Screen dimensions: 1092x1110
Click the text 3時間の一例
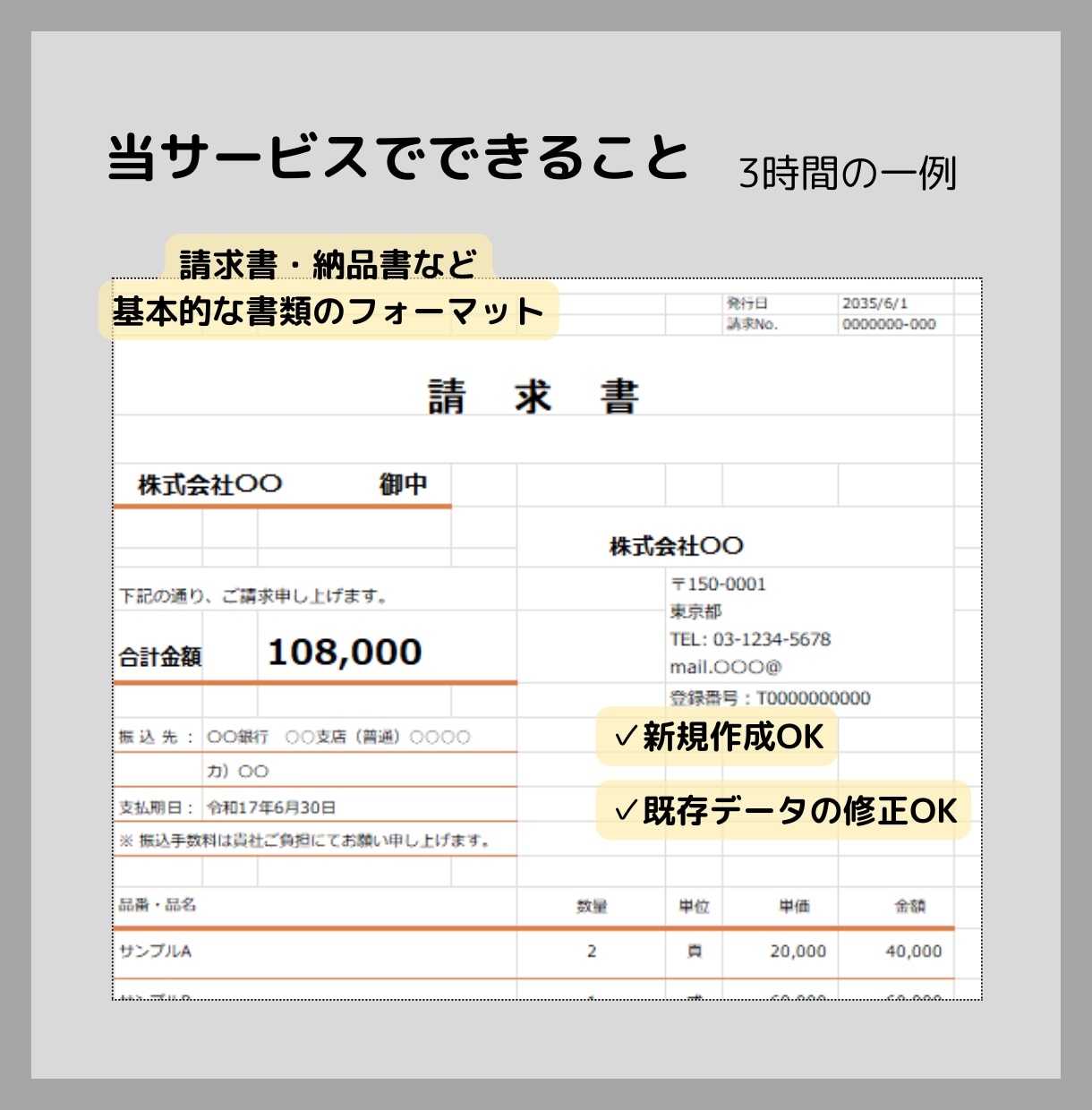point(848,173)
